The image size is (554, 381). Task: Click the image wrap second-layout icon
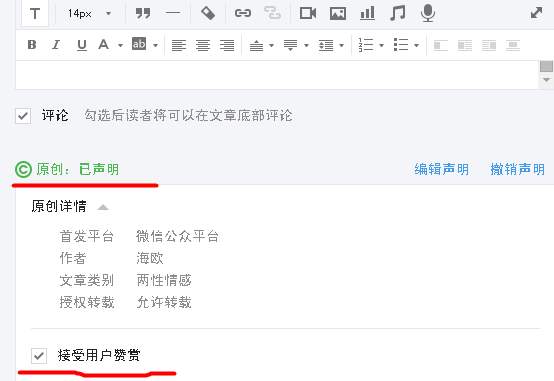pyautogui.click(x=465, y=45)
